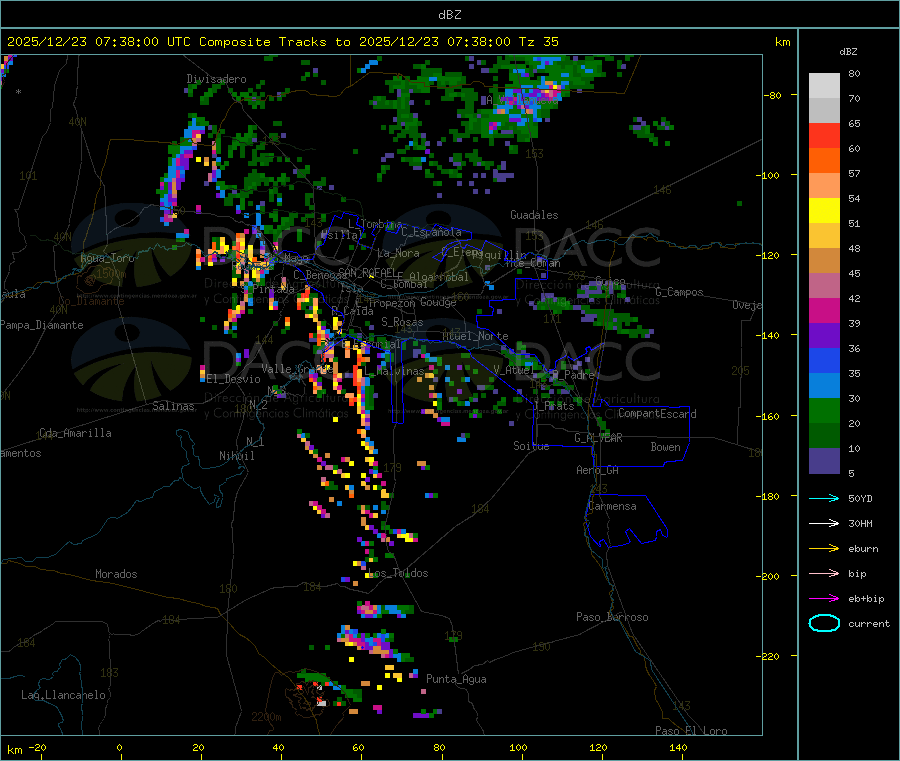
Task: Click the '-20' tick on horizontal km axis
Action: pos(38,747)
